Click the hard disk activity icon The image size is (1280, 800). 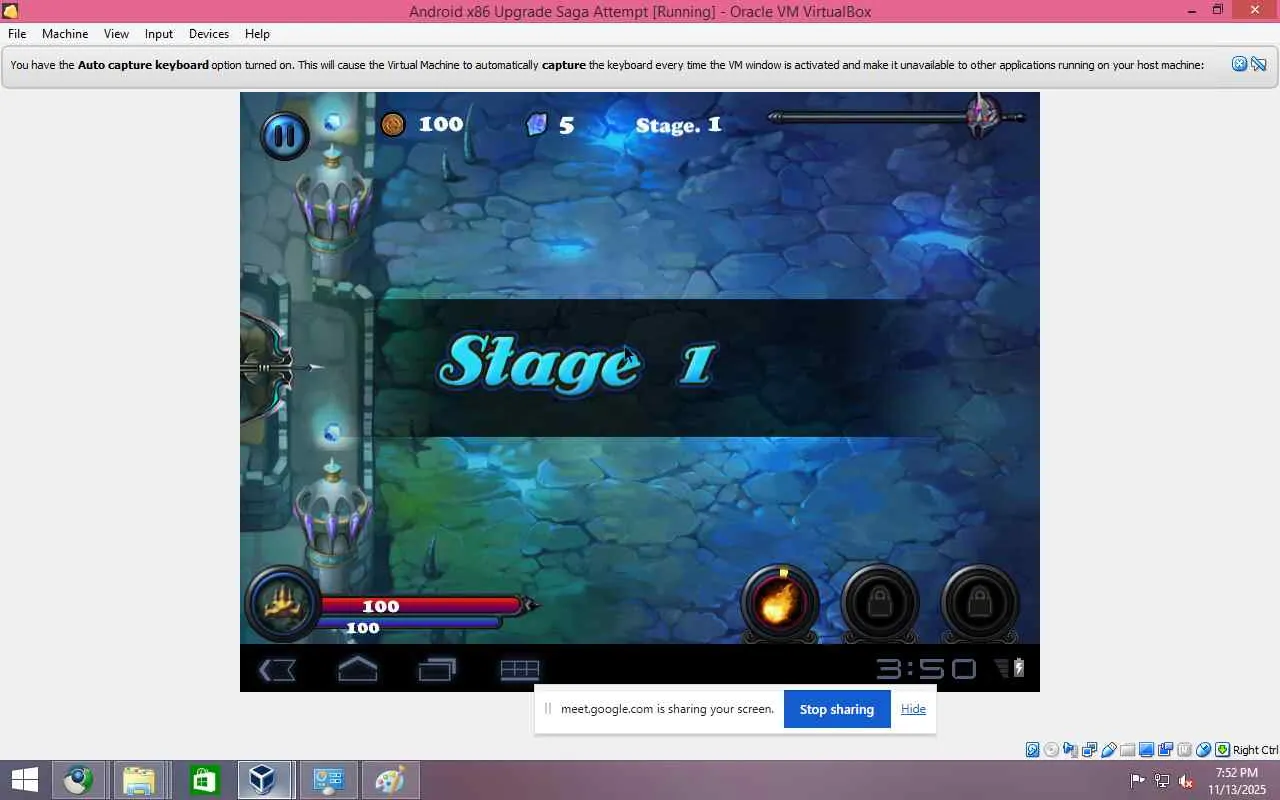1033,750
